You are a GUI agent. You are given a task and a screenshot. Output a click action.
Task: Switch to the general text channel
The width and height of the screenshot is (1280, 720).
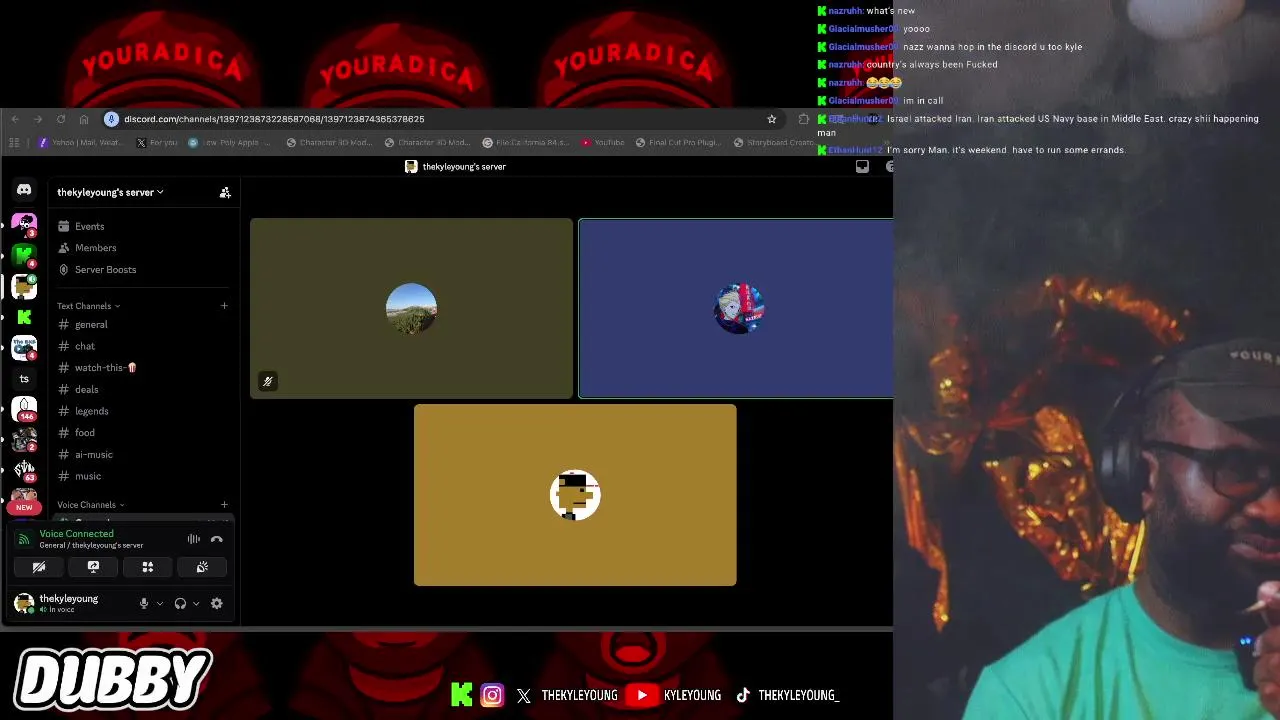coord(143,325)
